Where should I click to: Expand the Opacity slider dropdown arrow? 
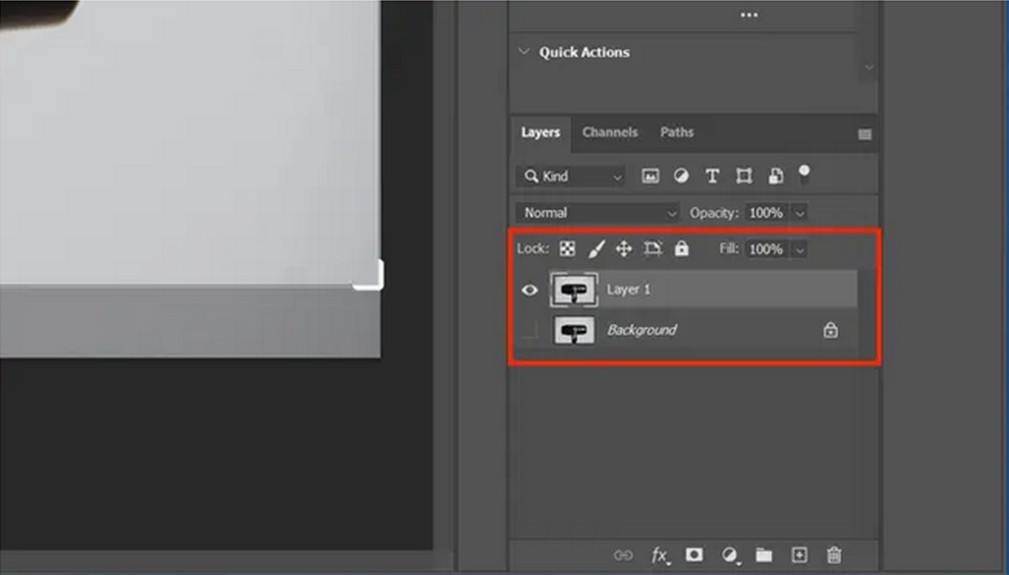(799, 213)
